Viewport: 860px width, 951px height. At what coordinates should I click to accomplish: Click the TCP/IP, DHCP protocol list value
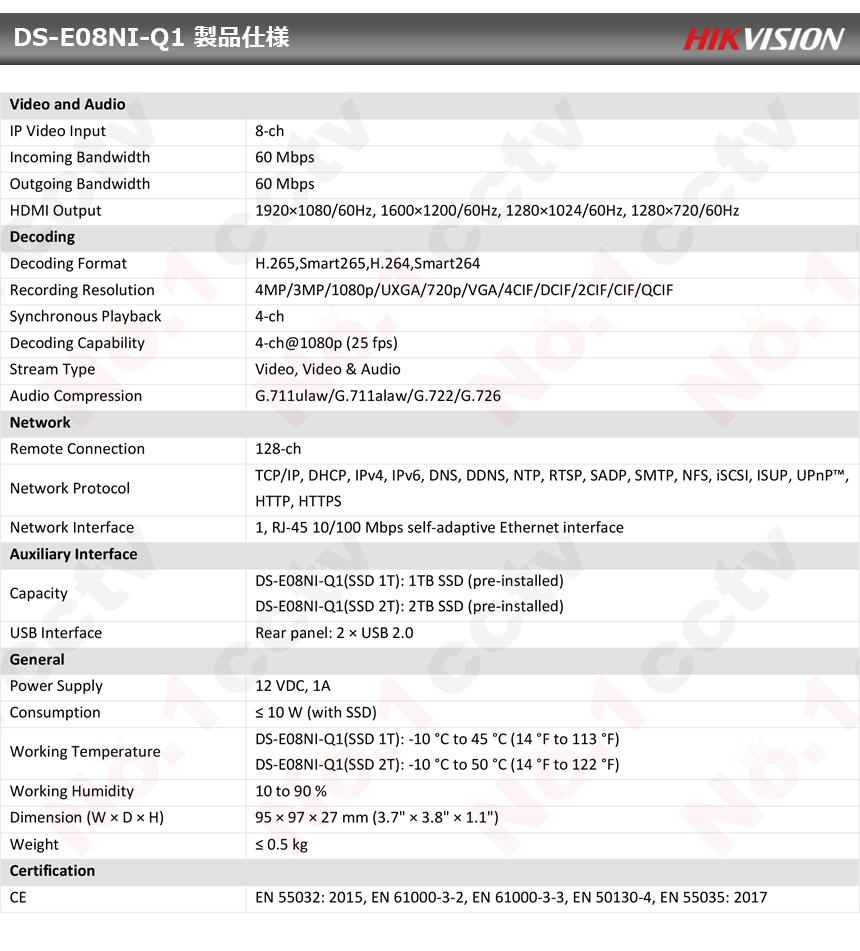pyautogui.click(x=552, y=488)
